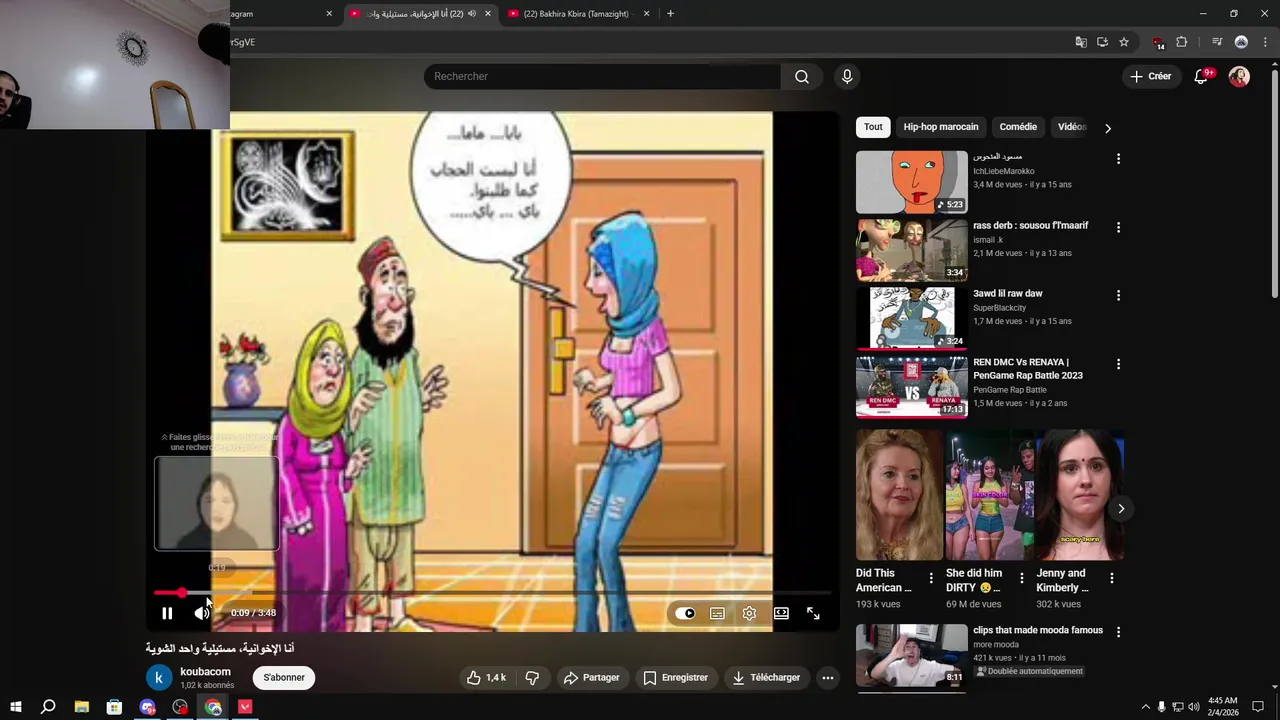Open Microsoft Store from the taskbar
Viewport: 1280px width, 720px height.
pyautogui.click(x=114, y=707)
